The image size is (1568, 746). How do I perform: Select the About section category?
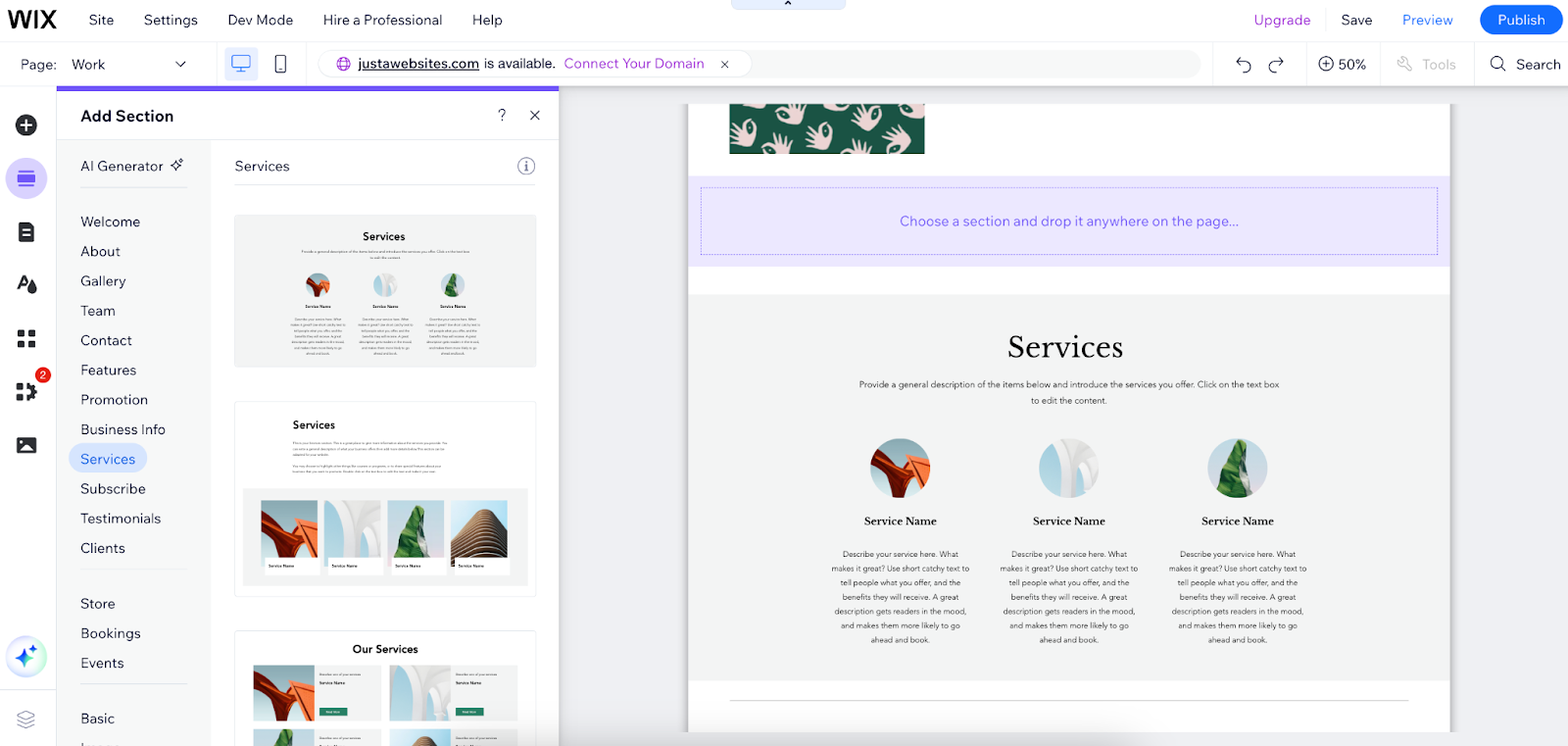(100, 252)
